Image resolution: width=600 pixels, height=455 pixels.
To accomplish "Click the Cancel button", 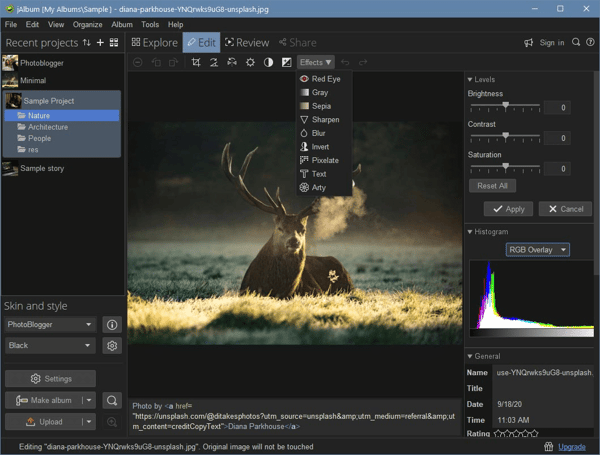I will coord(566,209).
